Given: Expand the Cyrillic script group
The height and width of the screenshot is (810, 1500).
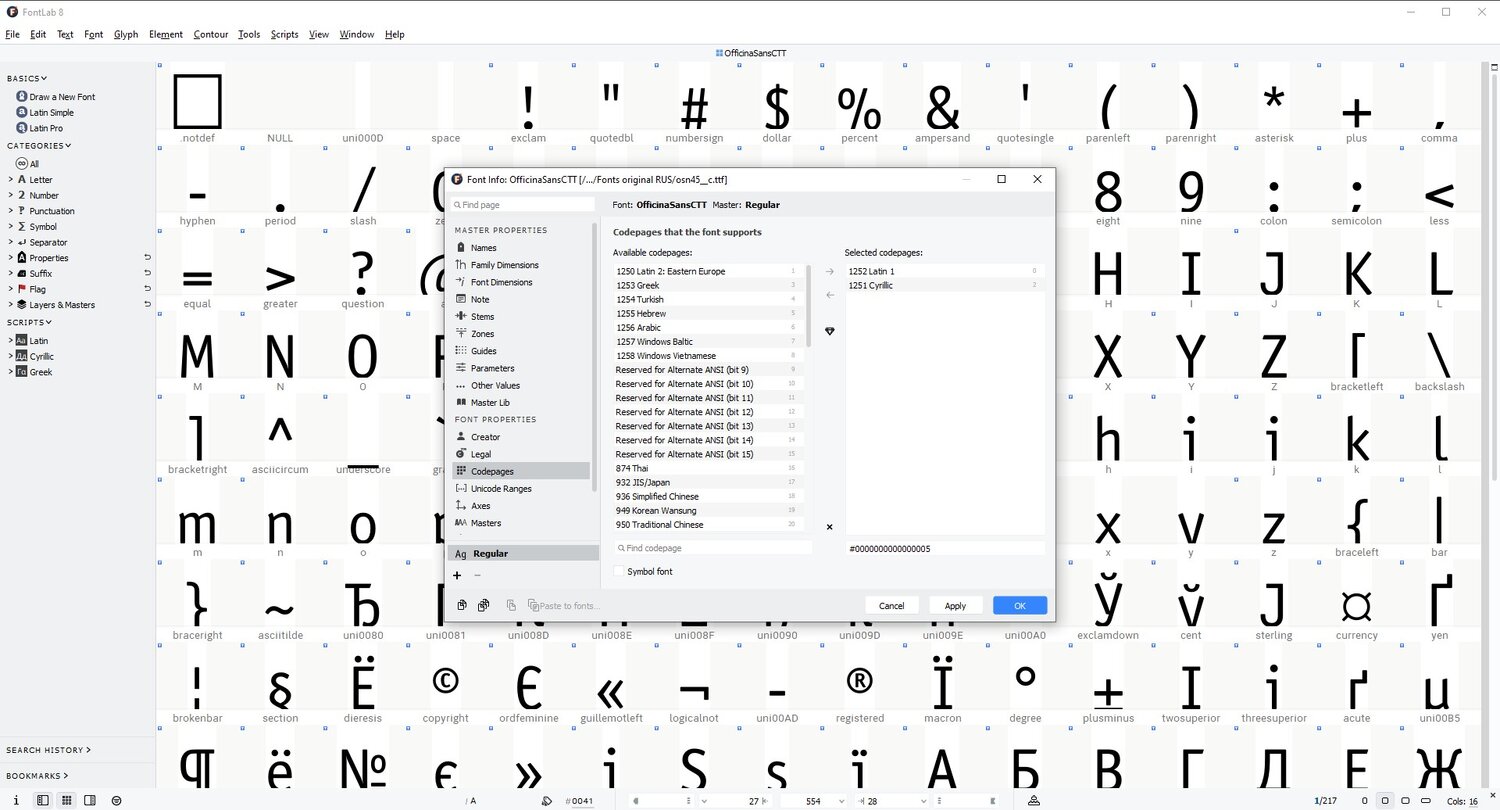Looking at the screenshot, I should [10, 356].
